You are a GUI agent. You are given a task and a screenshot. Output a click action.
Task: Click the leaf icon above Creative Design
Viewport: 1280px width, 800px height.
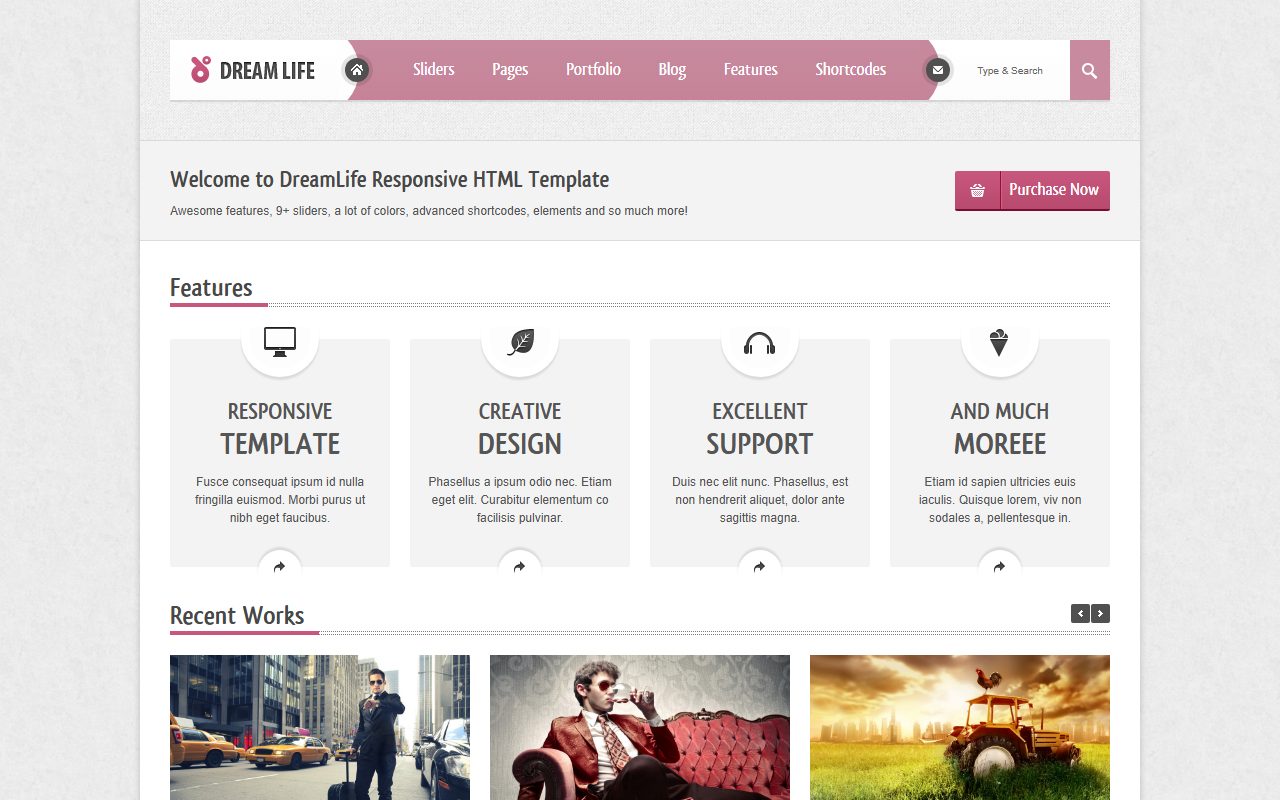pos(520,342)
